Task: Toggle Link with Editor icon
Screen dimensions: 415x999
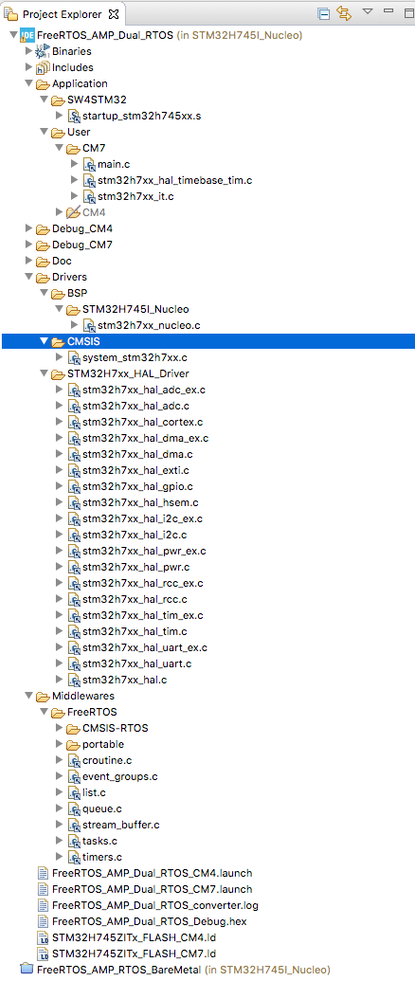Action: [x=344, y=13]
